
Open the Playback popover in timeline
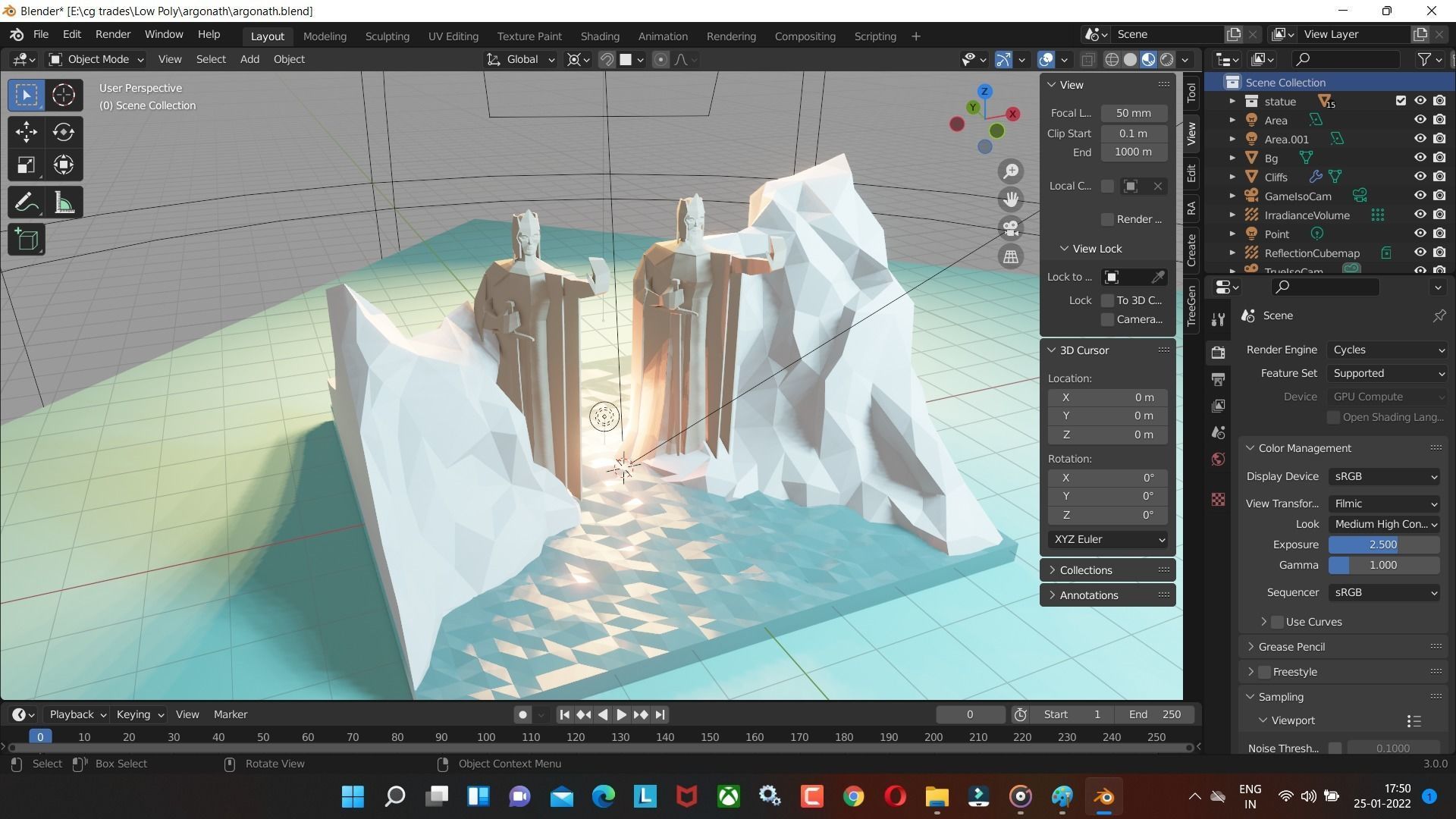tap(77, 714)
